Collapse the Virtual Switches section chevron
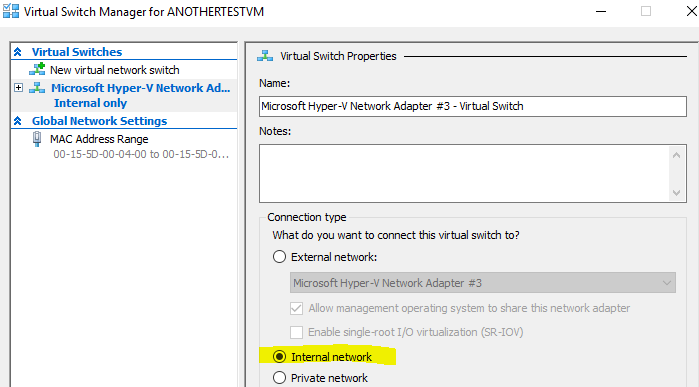The image size is (699, 387). 18,52
